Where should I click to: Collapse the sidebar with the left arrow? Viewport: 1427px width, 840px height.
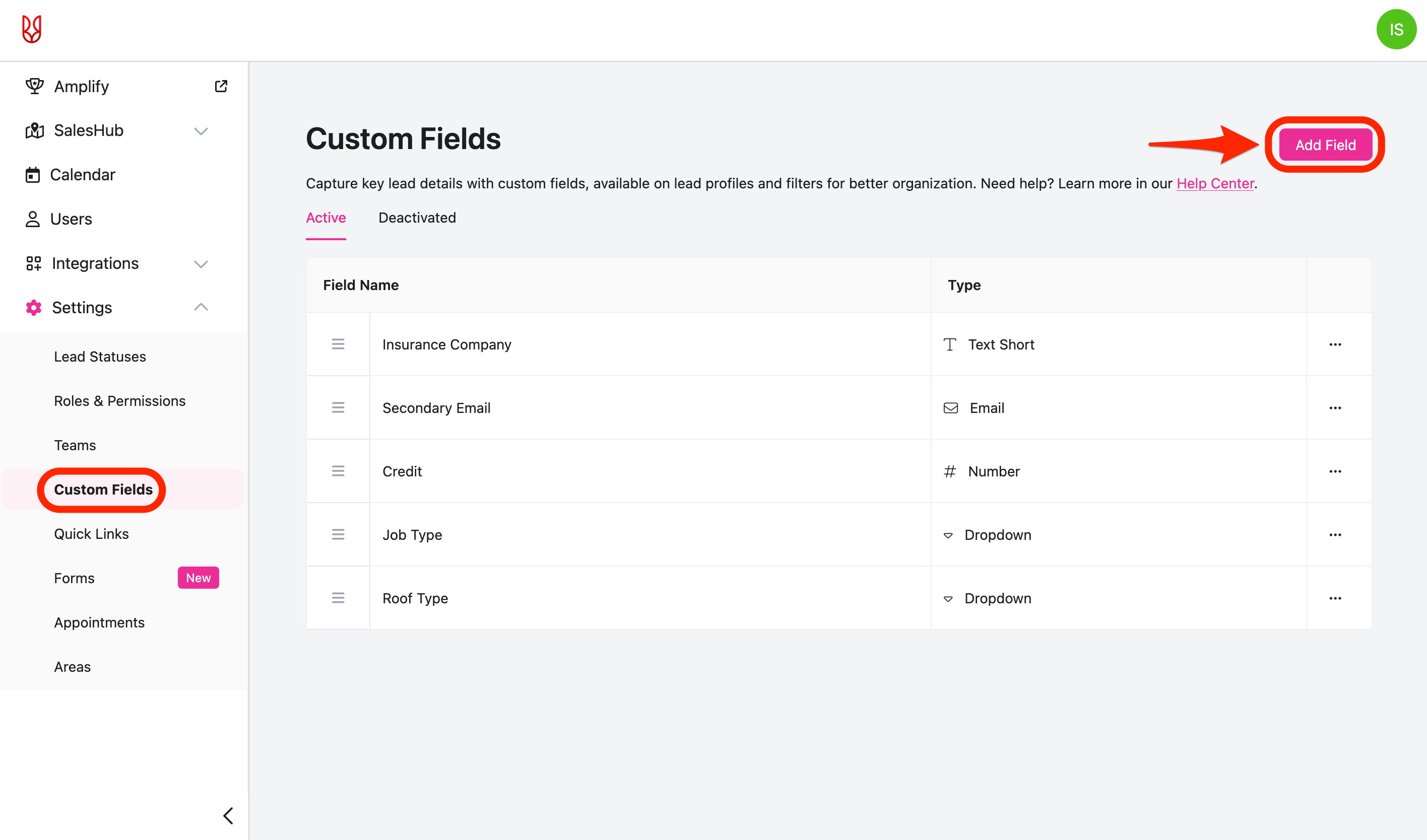pyautogui.click(x=228, y=816)
